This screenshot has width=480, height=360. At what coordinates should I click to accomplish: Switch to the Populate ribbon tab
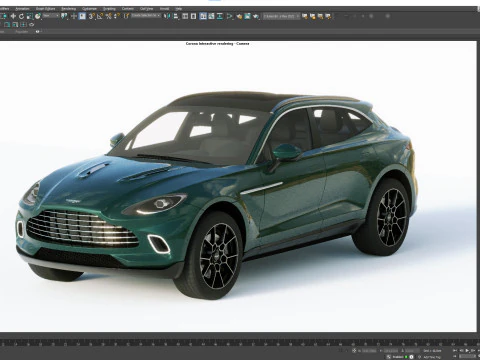22,32
